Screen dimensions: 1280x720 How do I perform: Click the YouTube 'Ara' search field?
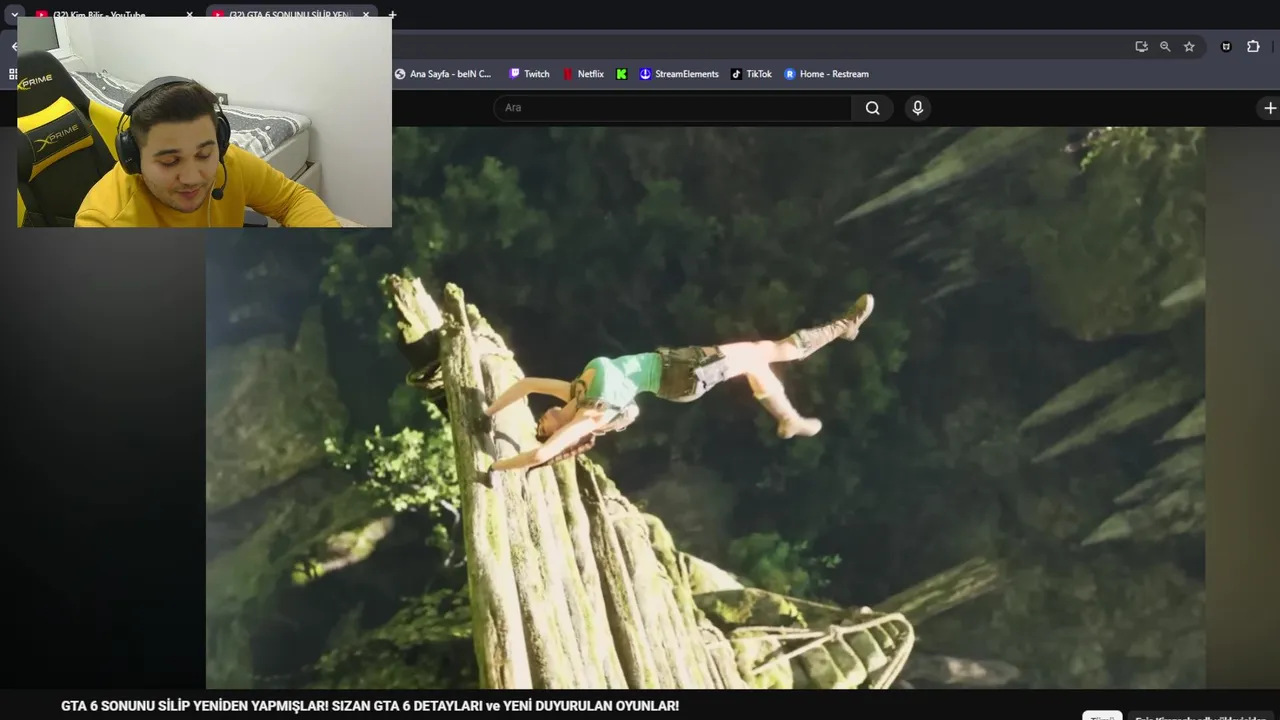tap(673, 108)
